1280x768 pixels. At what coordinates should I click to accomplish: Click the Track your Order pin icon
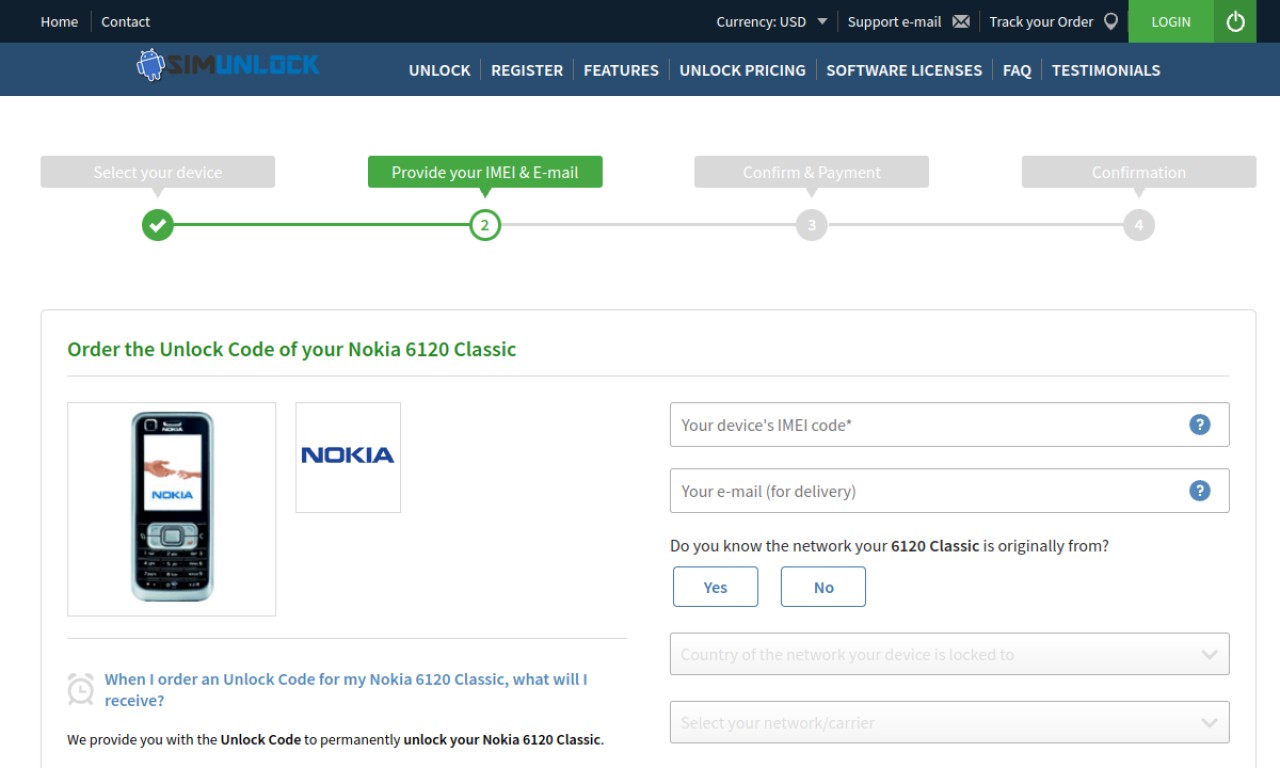pyautogui.click(x=1111, y=21)
